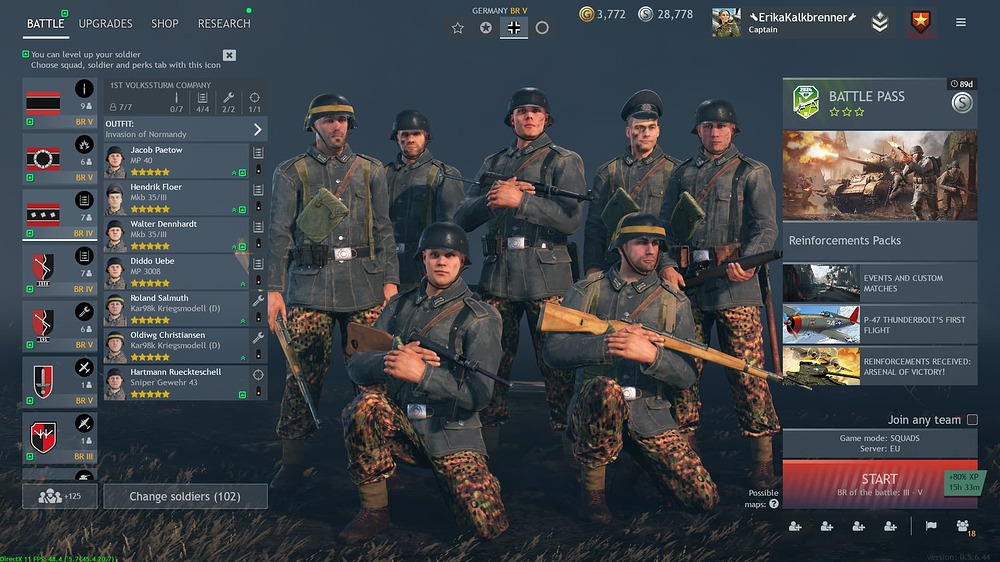Click the first invite friend slot icon

coord(795,526)
